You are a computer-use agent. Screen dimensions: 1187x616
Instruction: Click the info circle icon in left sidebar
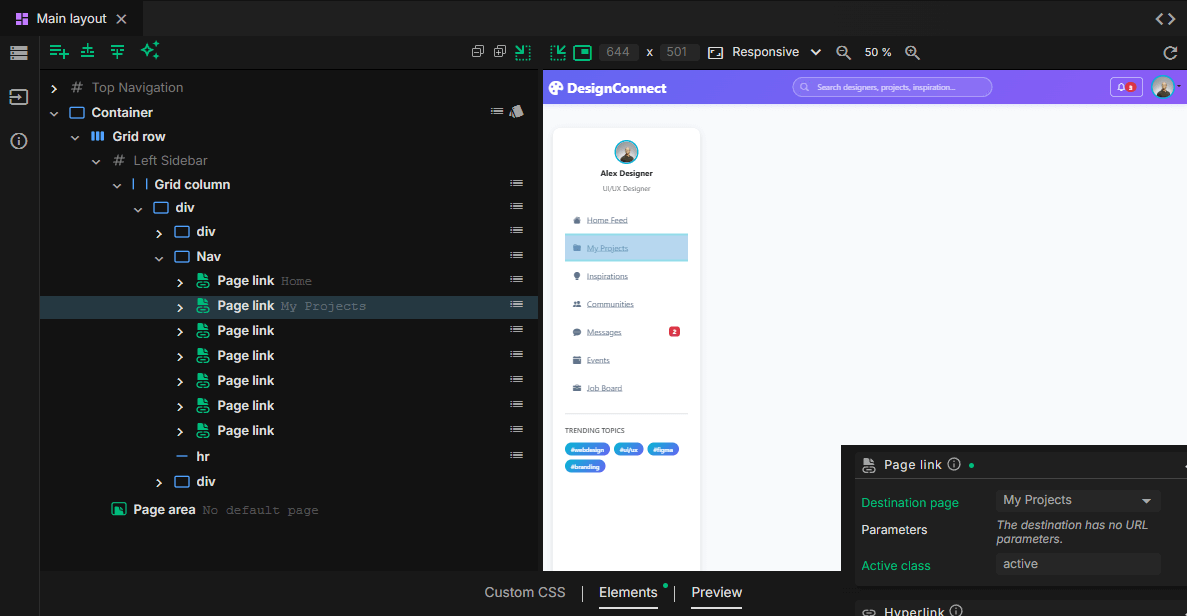tap(19, 141)
